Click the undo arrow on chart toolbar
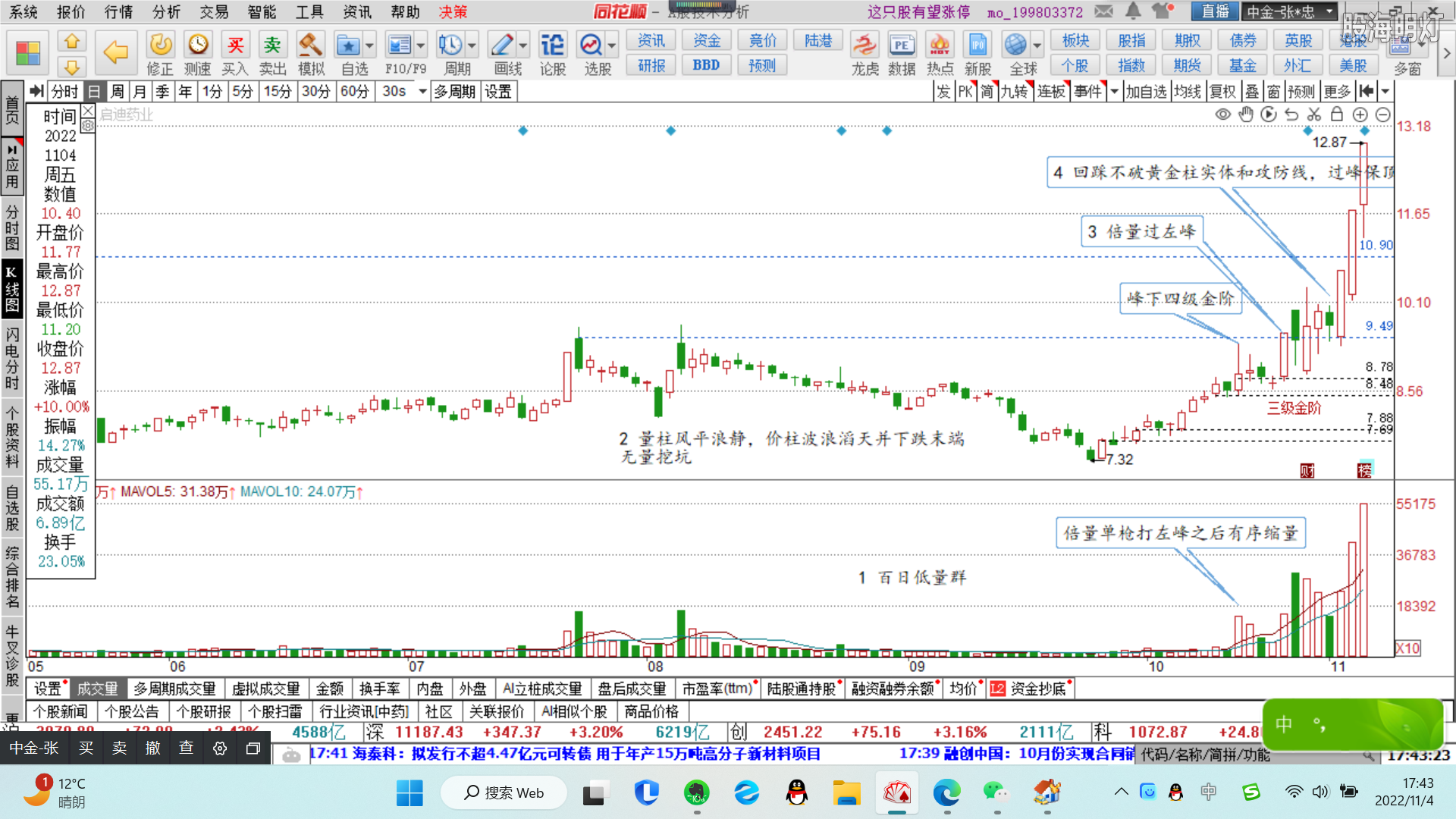Viewport: 1456px width, 819px height. (x=1291, y=115)
